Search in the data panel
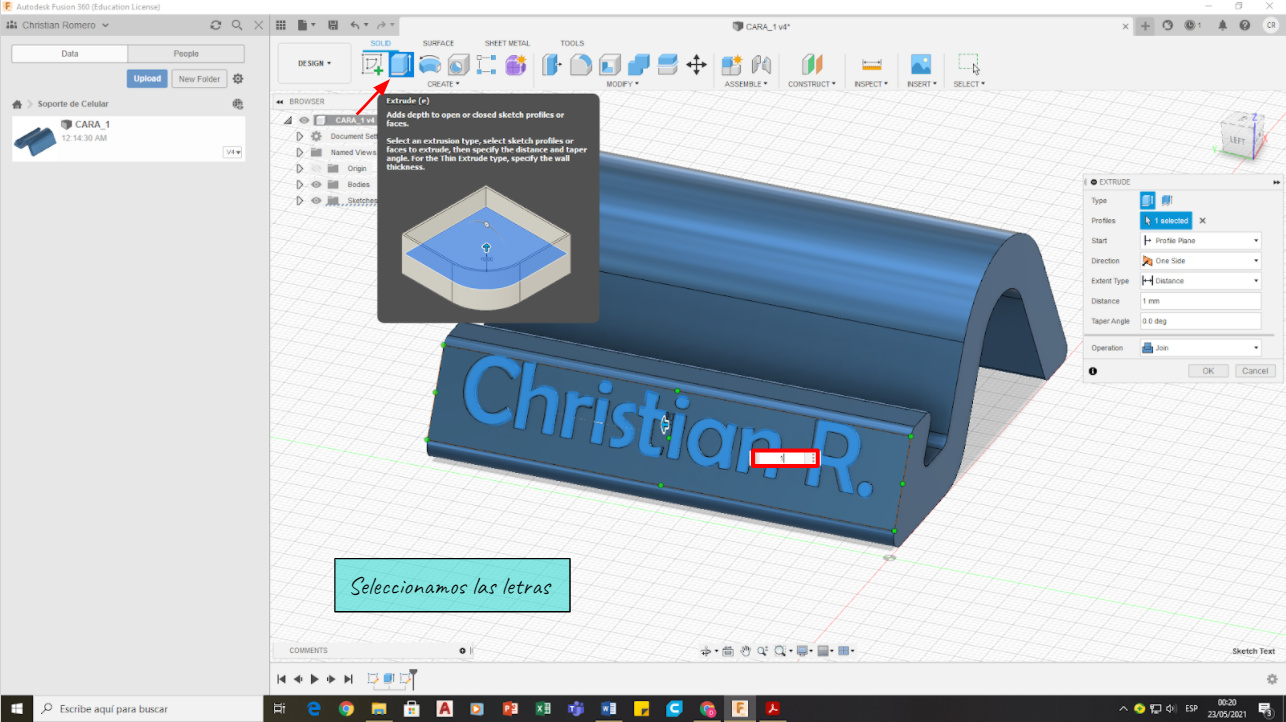 pyautogui.click(x=237, y=25)
